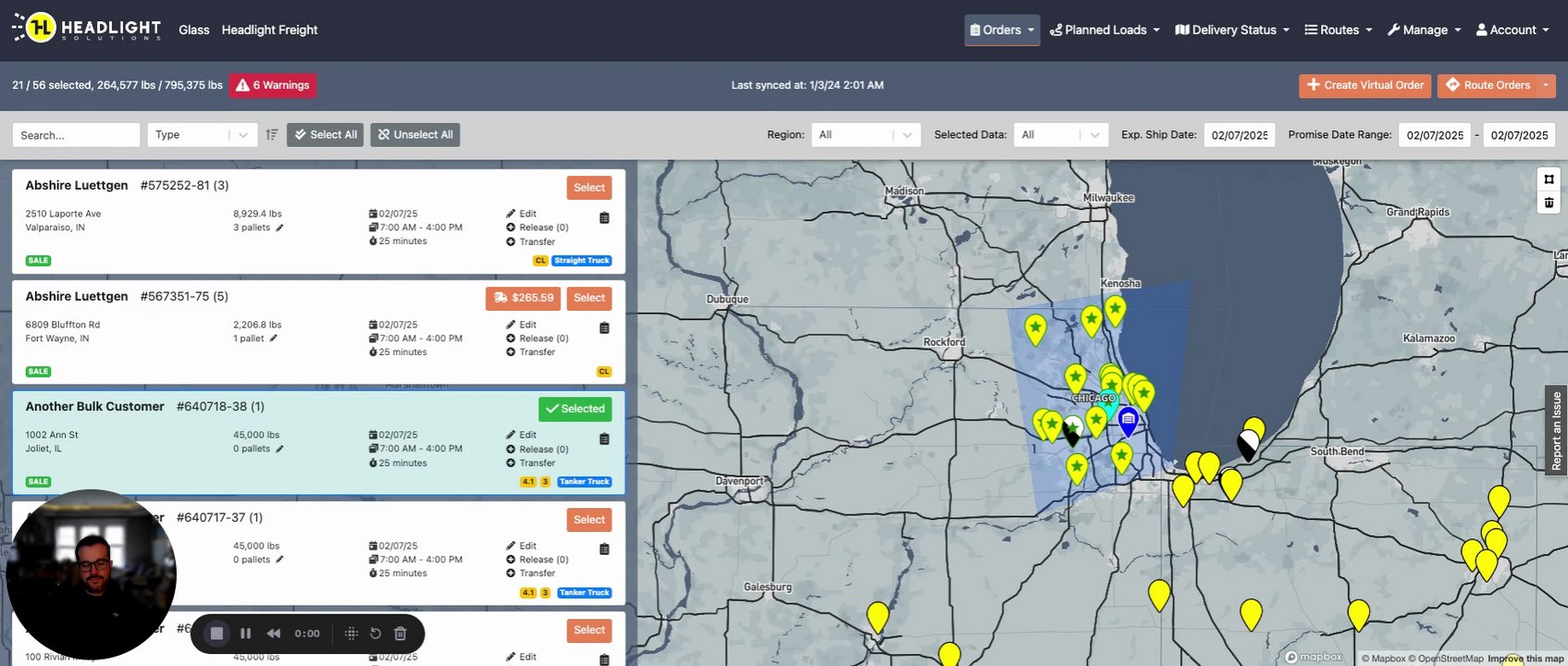Click the $265.59 freight cost button
Viewport: 1568px width, 666px height.
click(x=524, y=298)
